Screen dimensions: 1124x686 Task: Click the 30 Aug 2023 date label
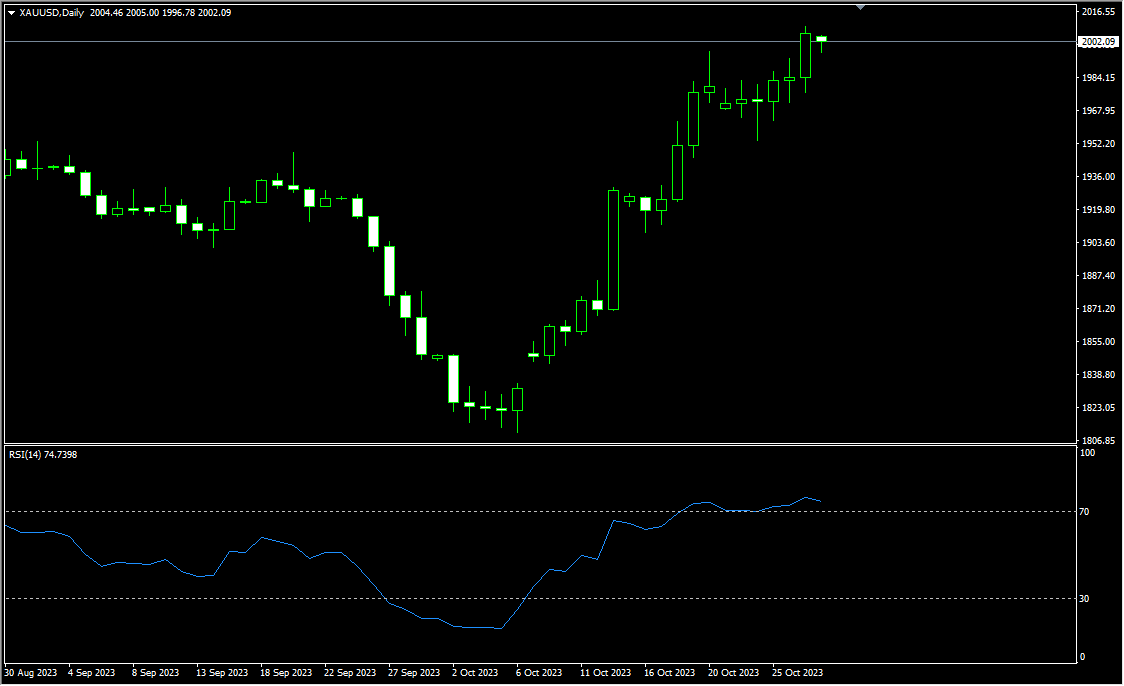point(30,673)
